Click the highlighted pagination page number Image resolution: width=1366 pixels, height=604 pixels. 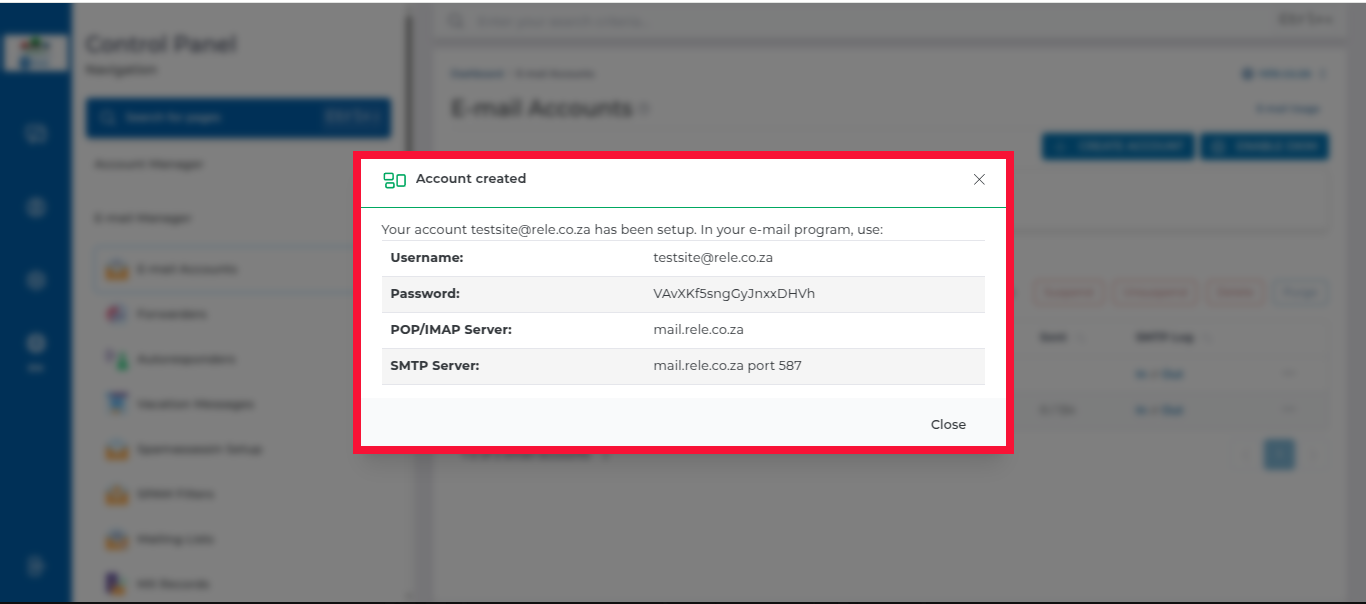coord(1279,454)
